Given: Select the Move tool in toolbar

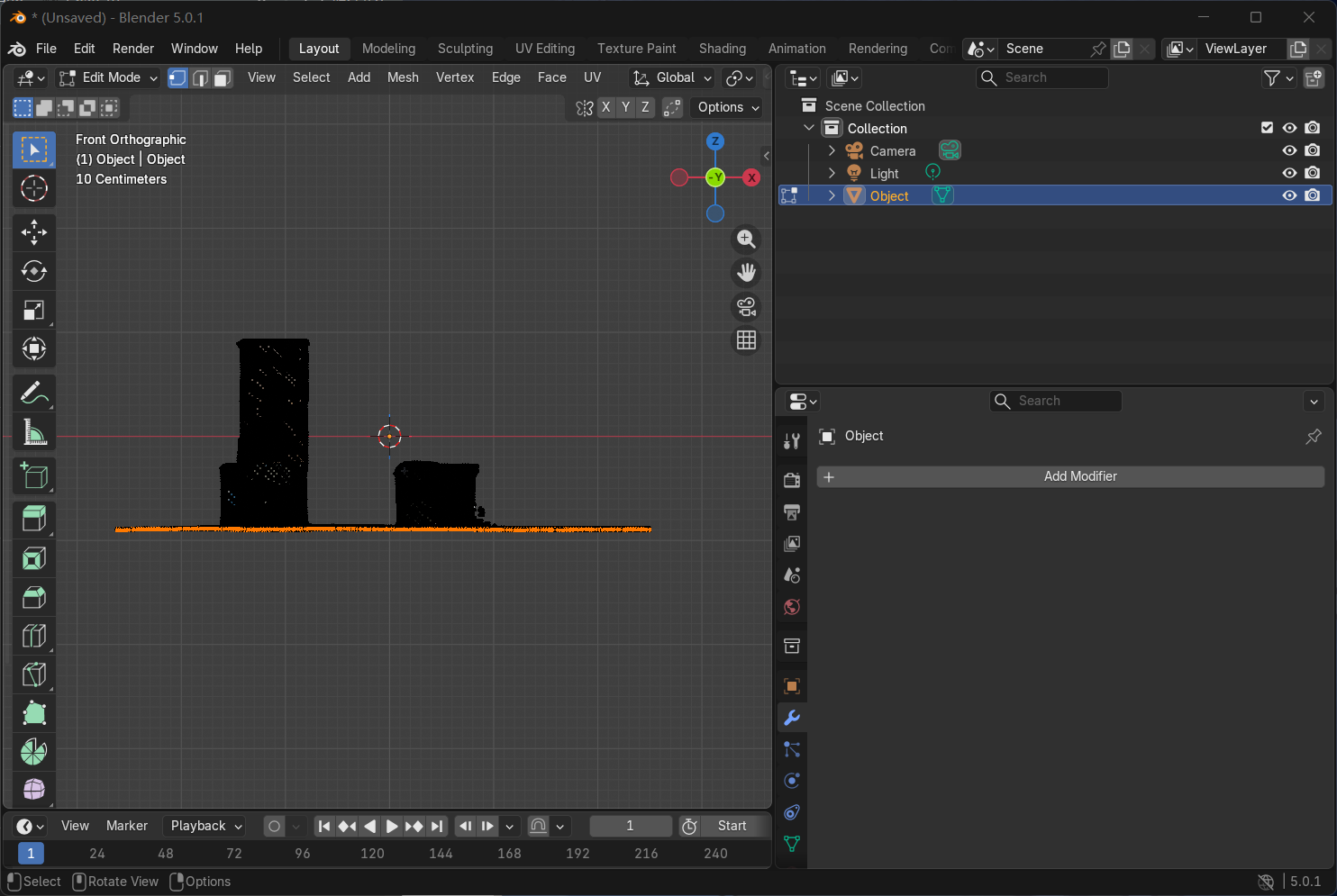Looking at the screenshot, I should 34,232.
